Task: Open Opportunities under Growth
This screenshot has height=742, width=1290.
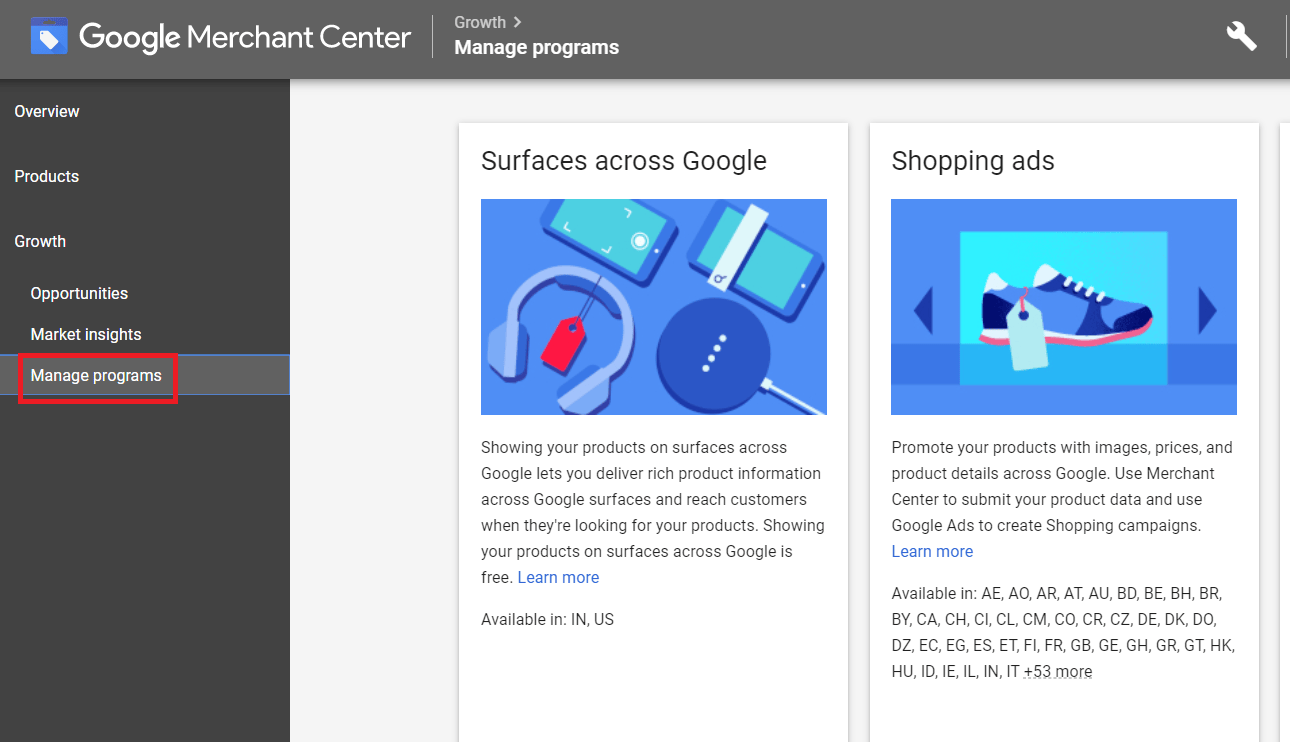Action: pos(79,293)
